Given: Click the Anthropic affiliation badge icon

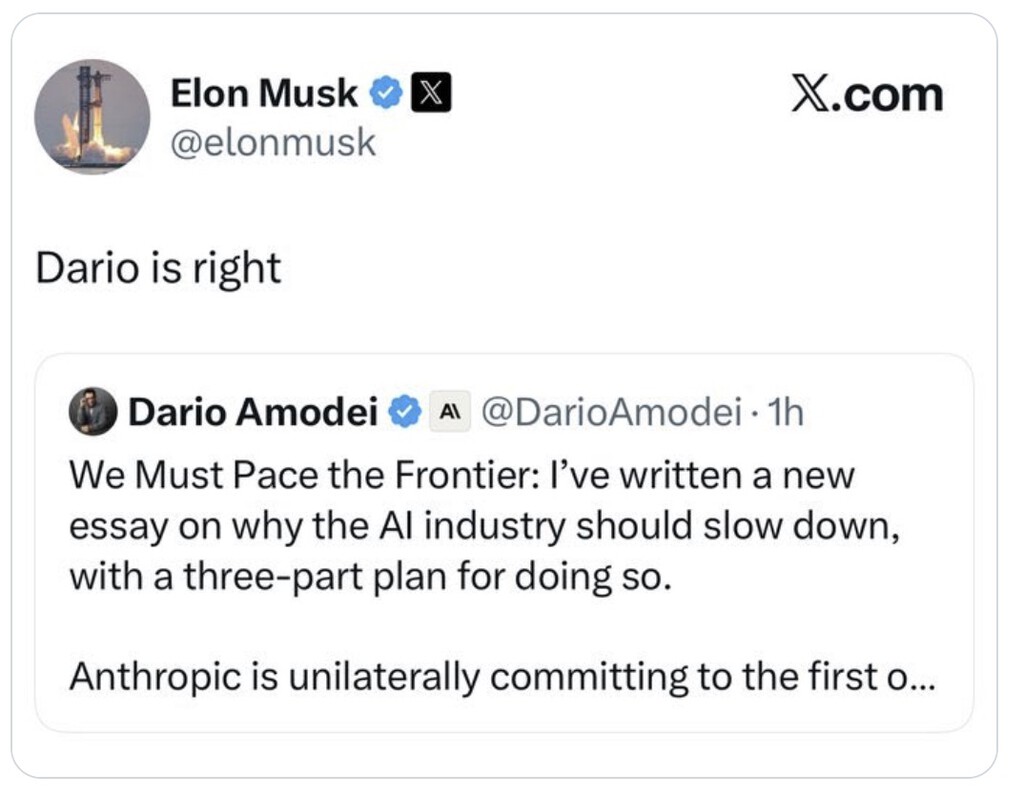Looking at the screenshot, I should [450, 412].
